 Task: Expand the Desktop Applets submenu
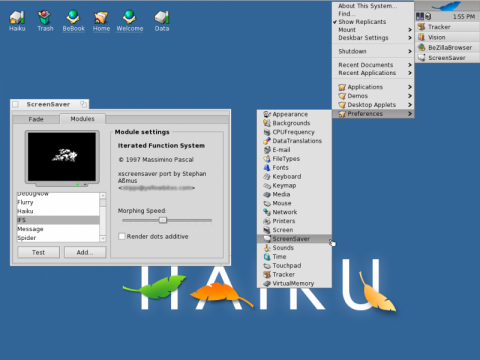373,105
